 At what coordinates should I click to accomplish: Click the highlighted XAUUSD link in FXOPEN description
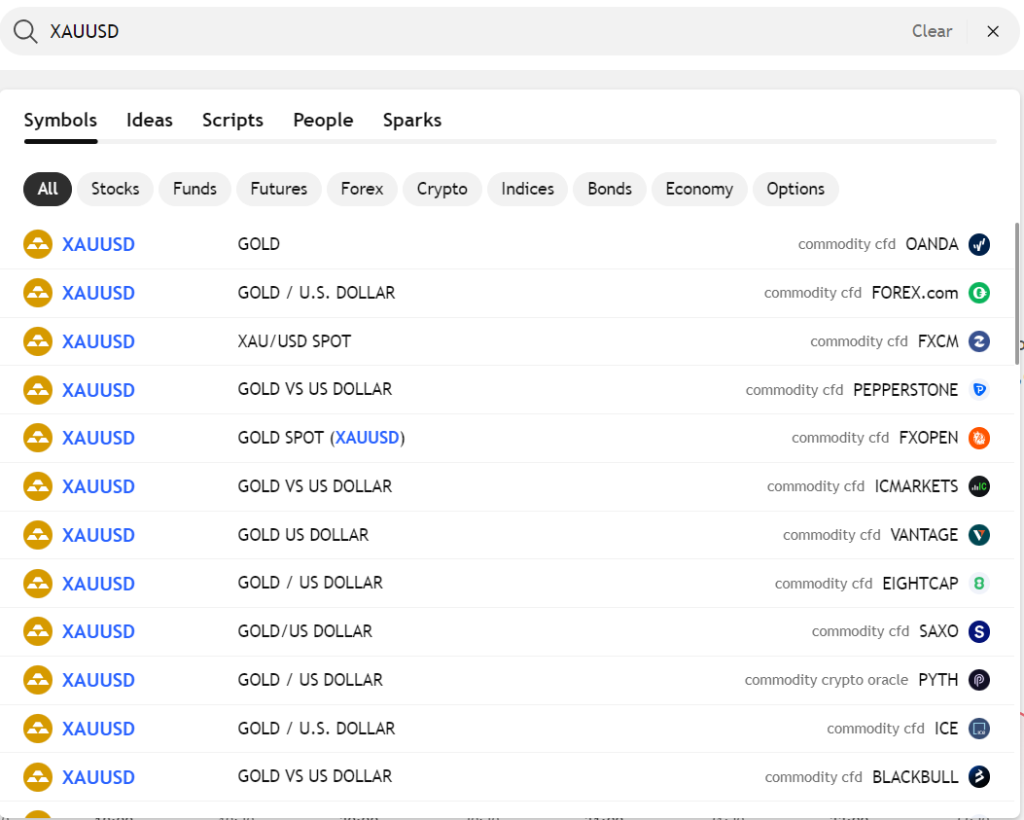click(367, 437)
